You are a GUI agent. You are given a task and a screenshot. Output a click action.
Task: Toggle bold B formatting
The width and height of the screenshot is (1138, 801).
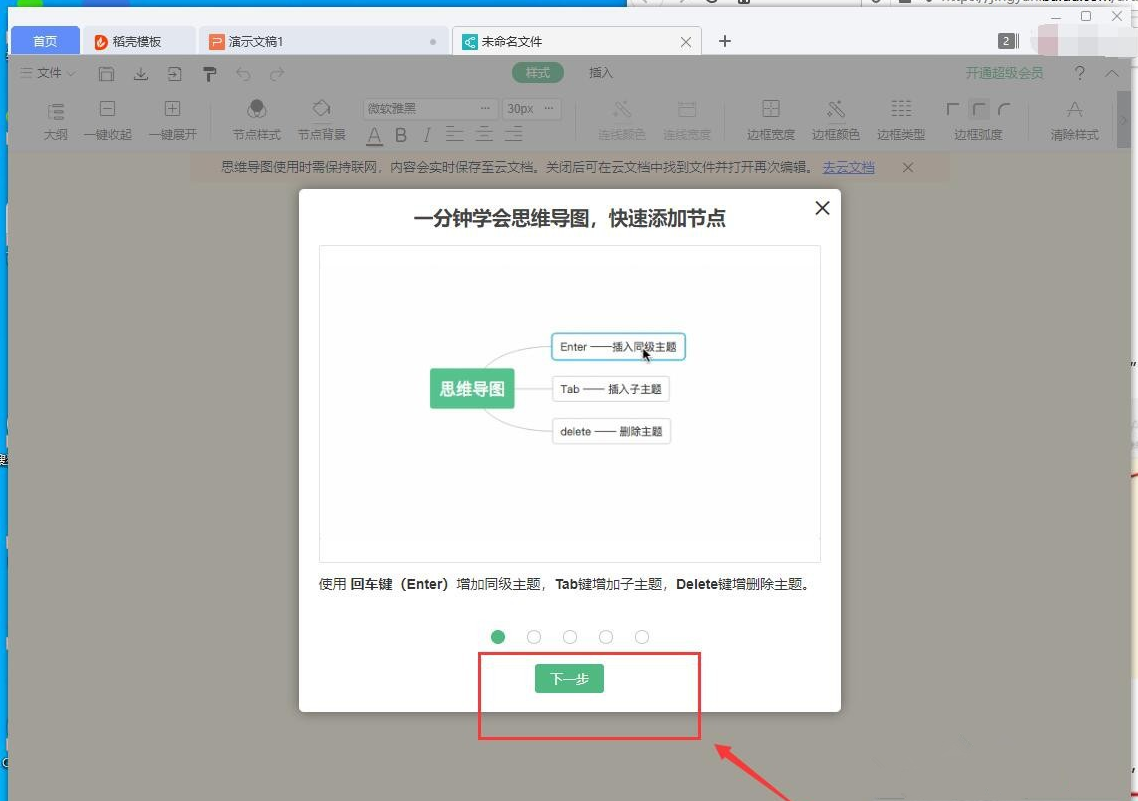coord(401,135)
